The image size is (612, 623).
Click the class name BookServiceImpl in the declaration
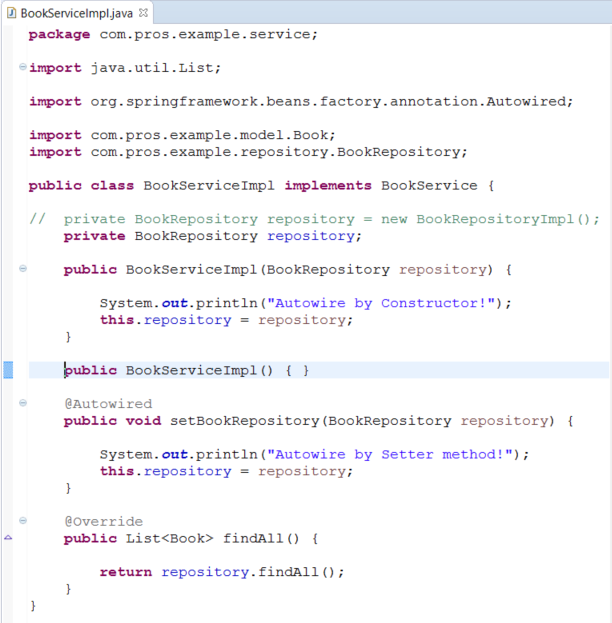coord(209,186)
